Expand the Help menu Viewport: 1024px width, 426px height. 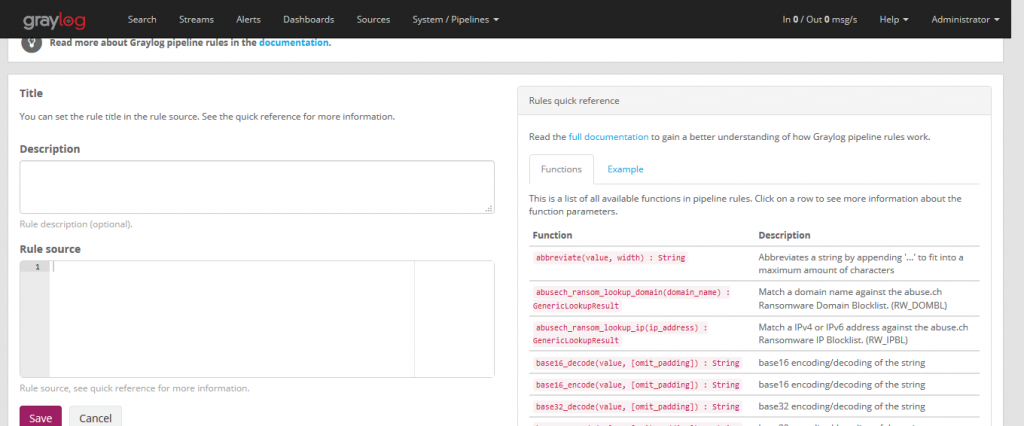[x=893, y=19]
